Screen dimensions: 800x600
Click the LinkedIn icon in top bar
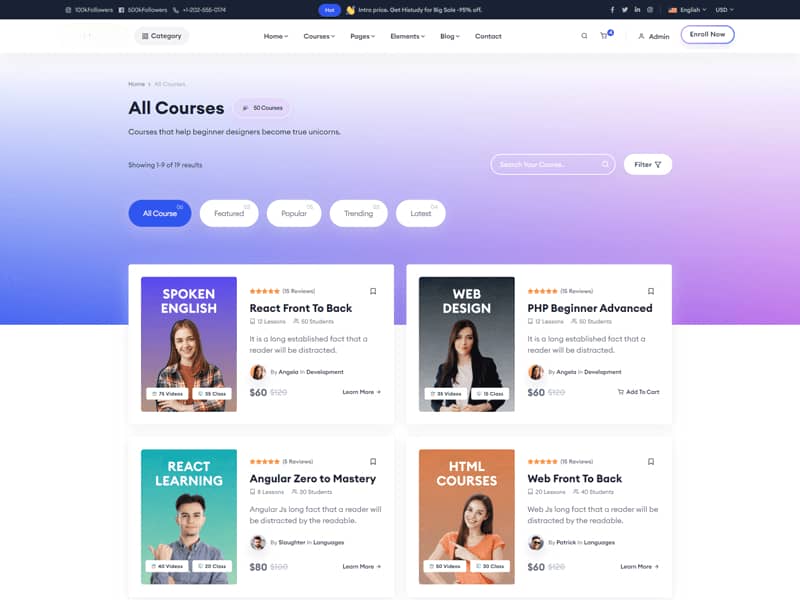637,10
